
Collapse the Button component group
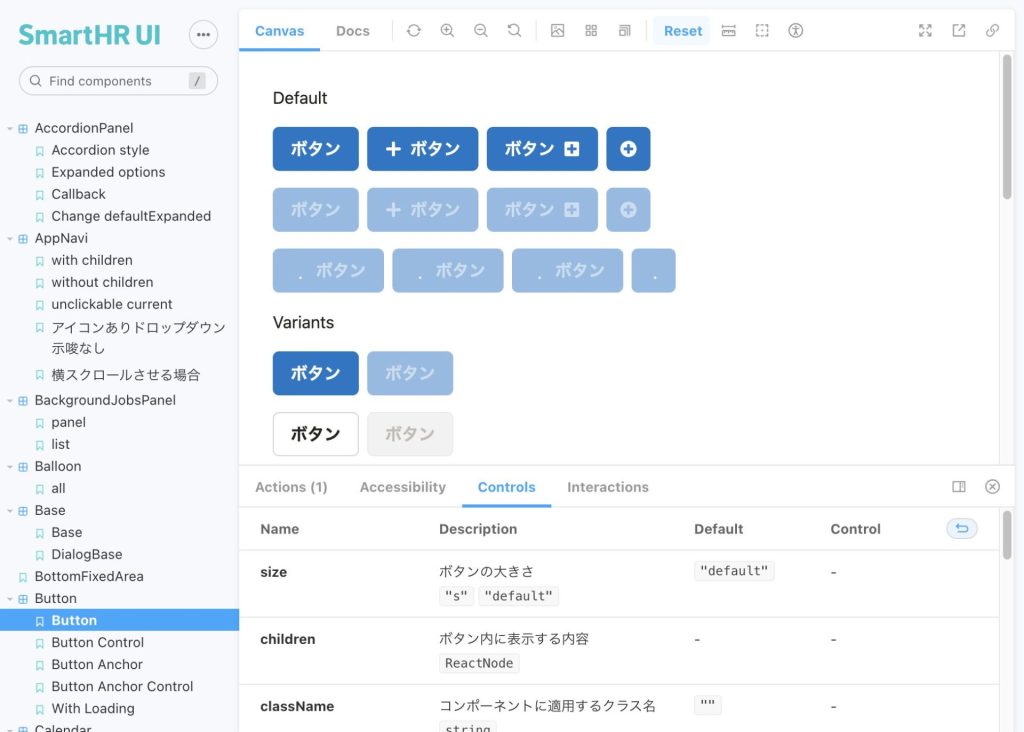pos(10,598)
